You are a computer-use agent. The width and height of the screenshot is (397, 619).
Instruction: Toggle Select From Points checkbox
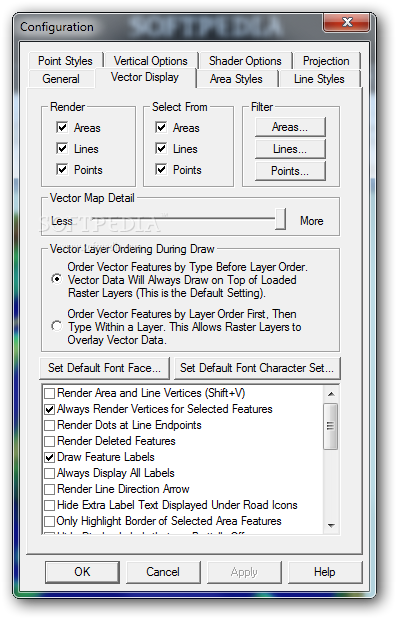[161, 169]
